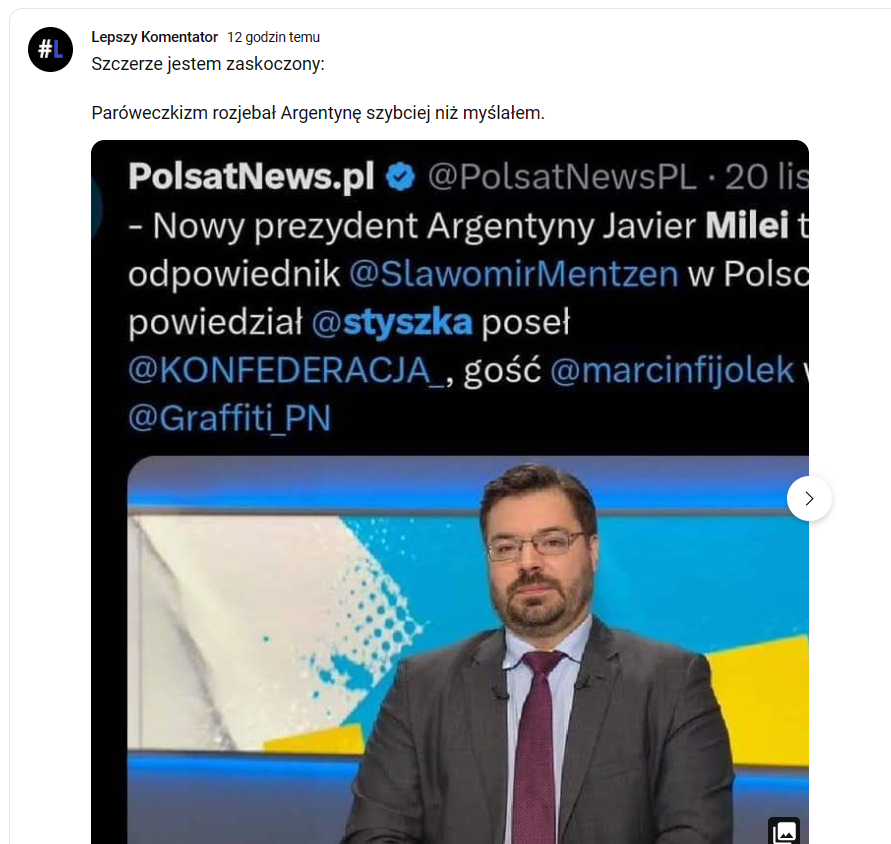The image size is (891, 844).
Task: Click the Lepszy Komentator channel name
Action: point(155,37)
